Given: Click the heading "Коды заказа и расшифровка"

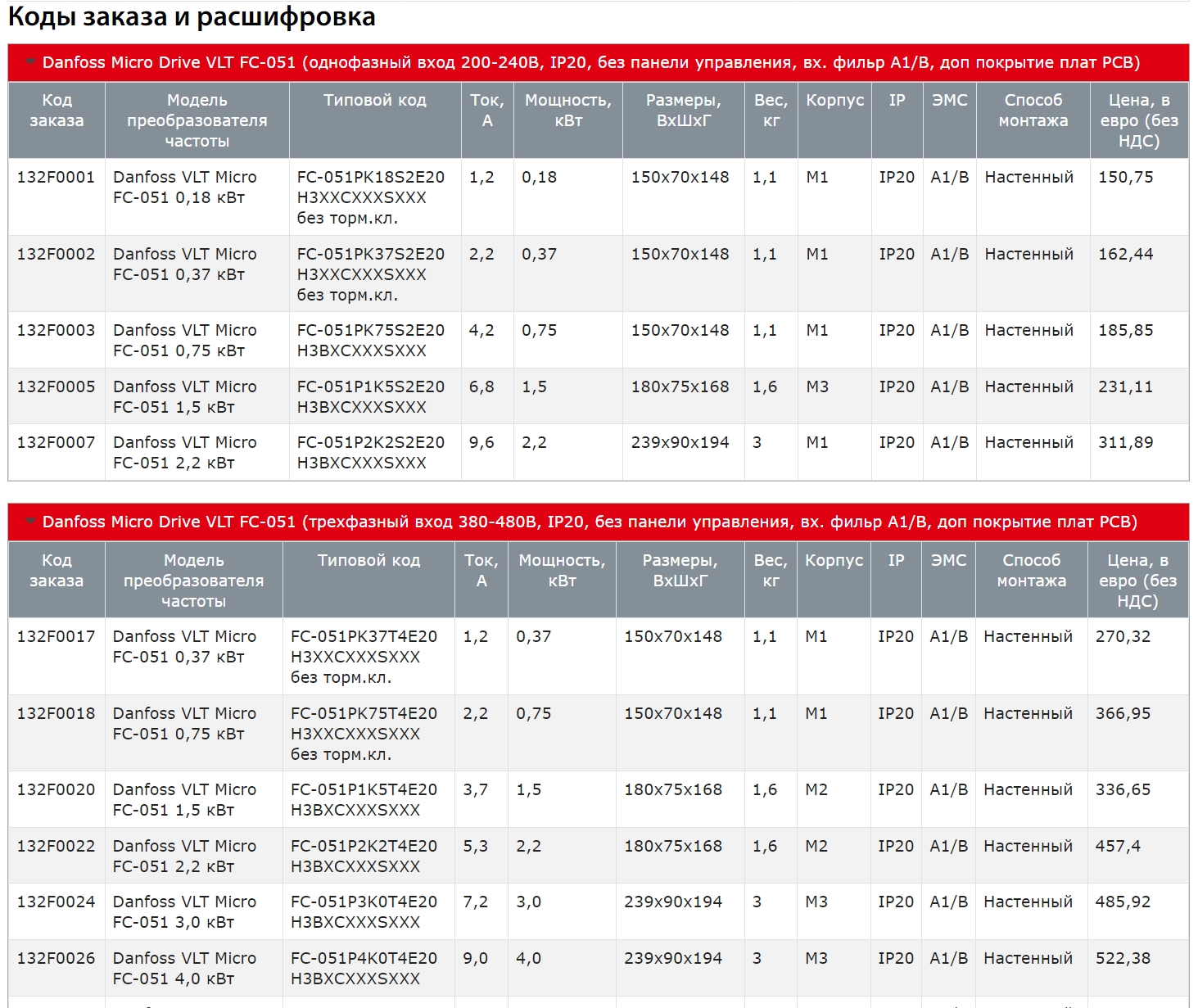Looking at the screenshot, I should [x=192, y=17].
